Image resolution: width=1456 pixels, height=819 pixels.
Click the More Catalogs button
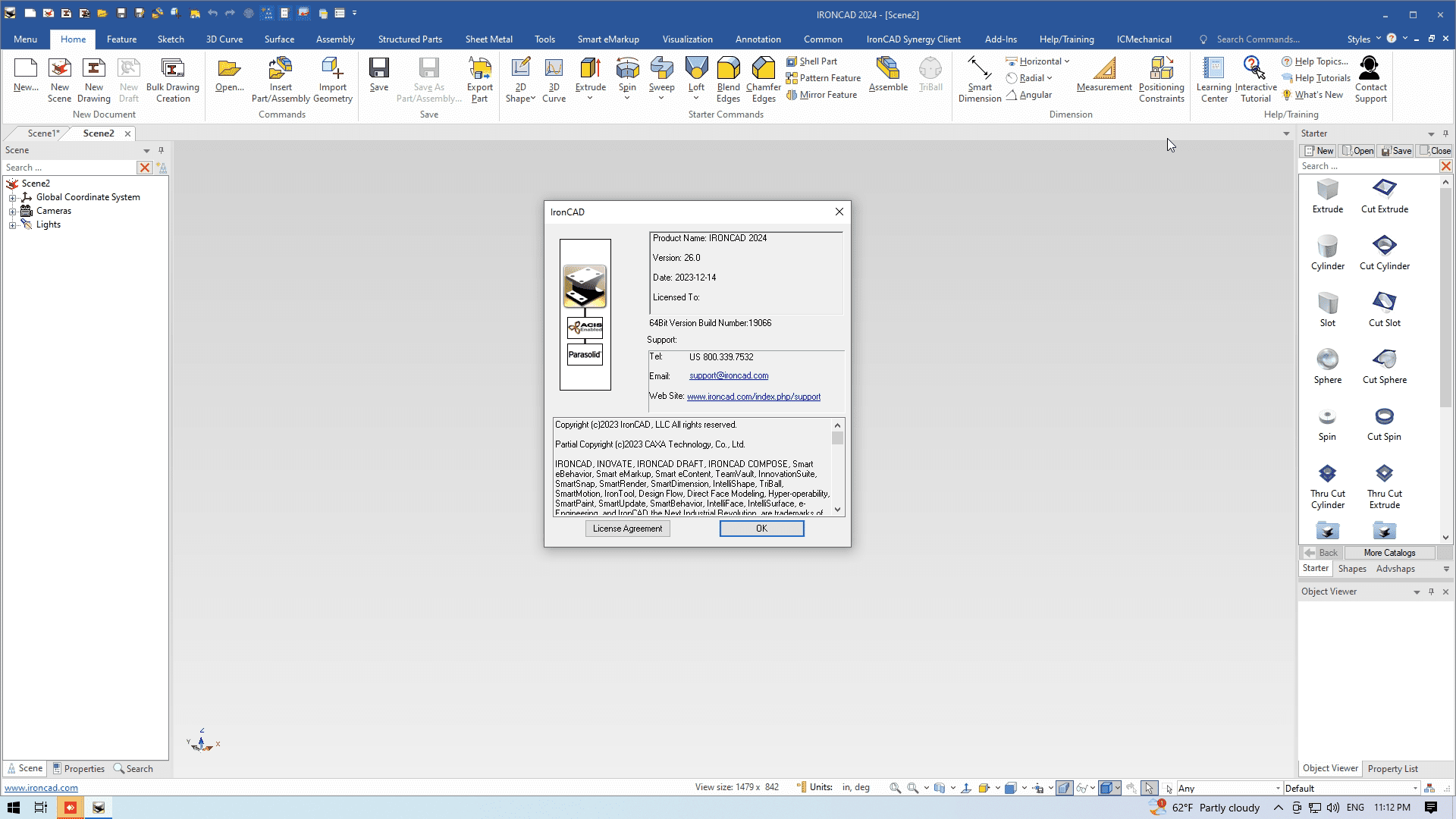click(x=1389, y=553)
